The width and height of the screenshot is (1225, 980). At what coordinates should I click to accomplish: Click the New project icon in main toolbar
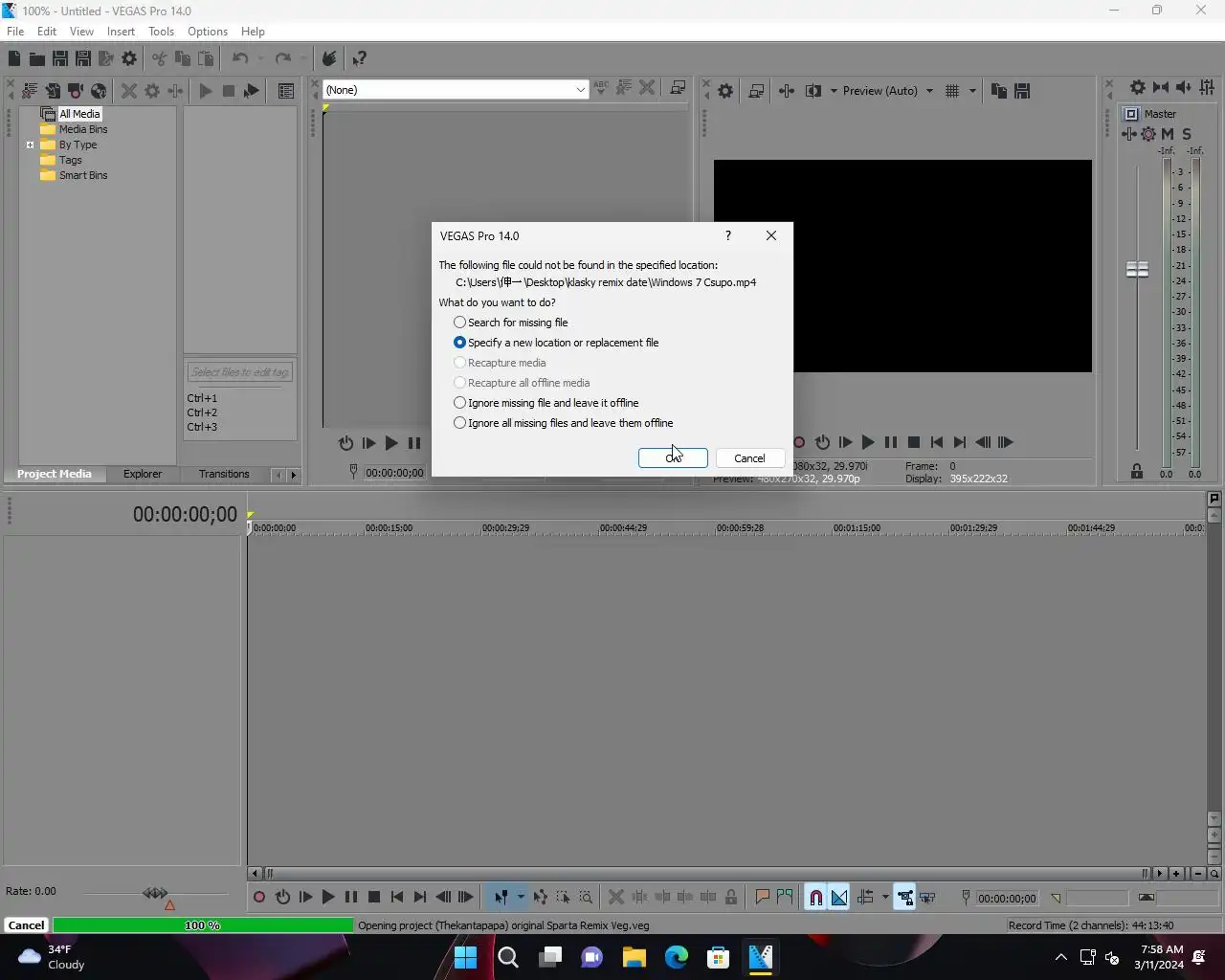click(x=14, y=59)
